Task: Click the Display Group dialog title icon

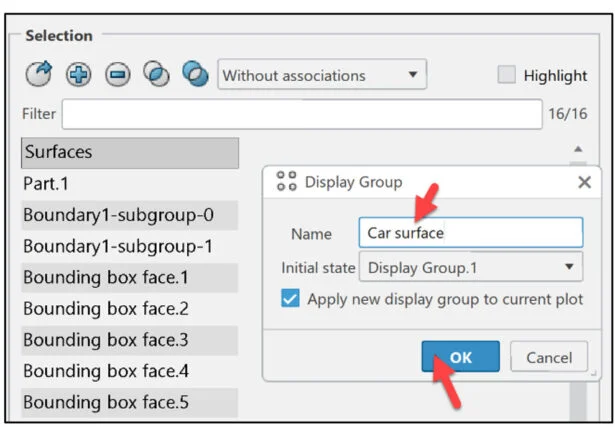Action: click(x=286, y=182)
